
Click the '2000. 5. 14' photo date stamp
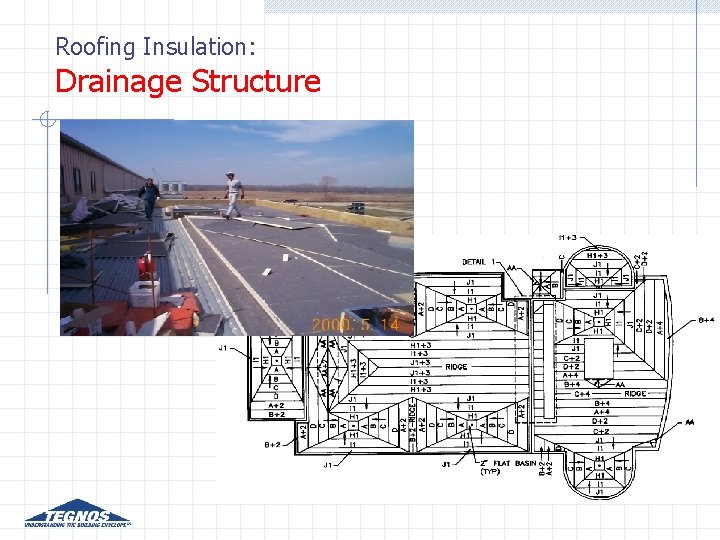(x=355, y=325)
